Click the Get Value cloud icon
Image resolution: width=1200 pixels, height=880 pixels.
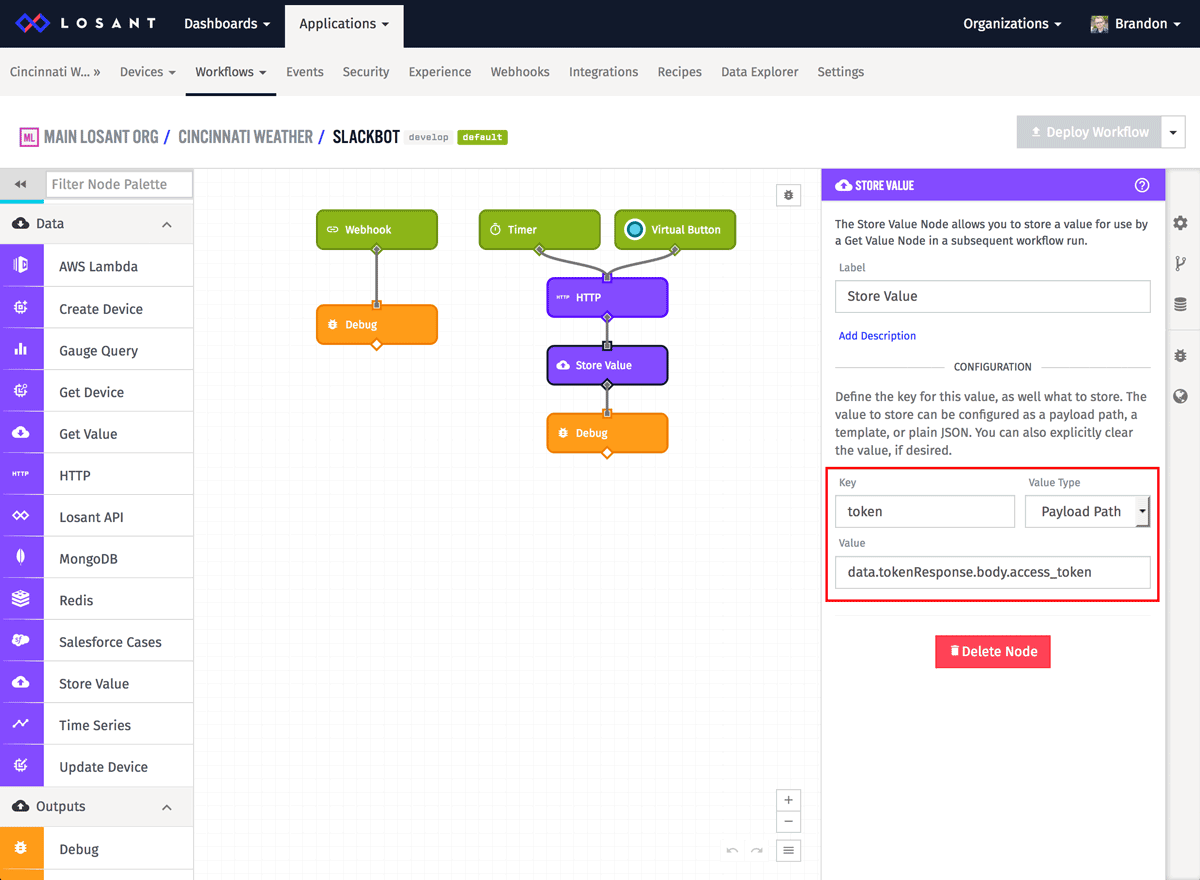21,433
